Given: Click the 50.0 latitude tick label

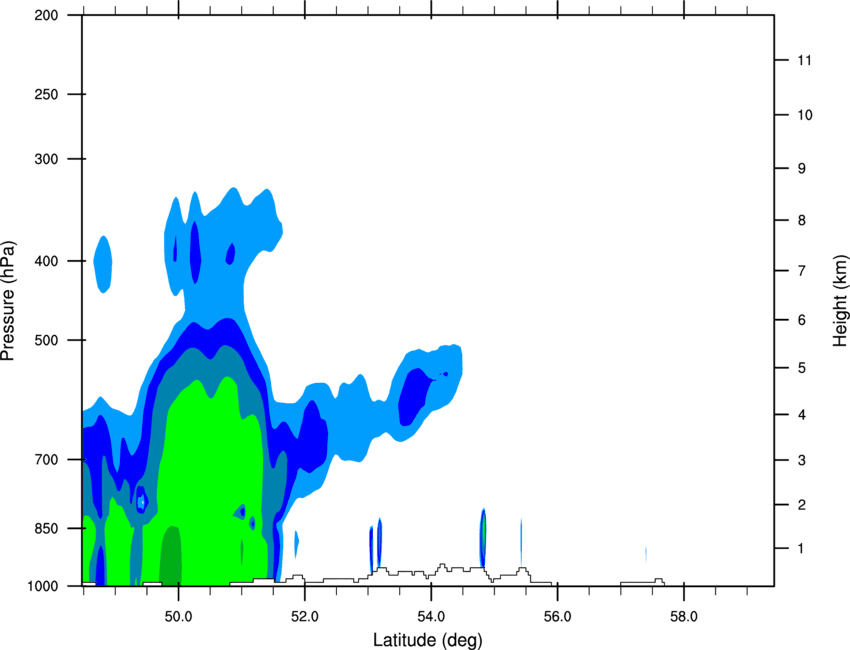Looking at the screenshot, I should [178, 617].
